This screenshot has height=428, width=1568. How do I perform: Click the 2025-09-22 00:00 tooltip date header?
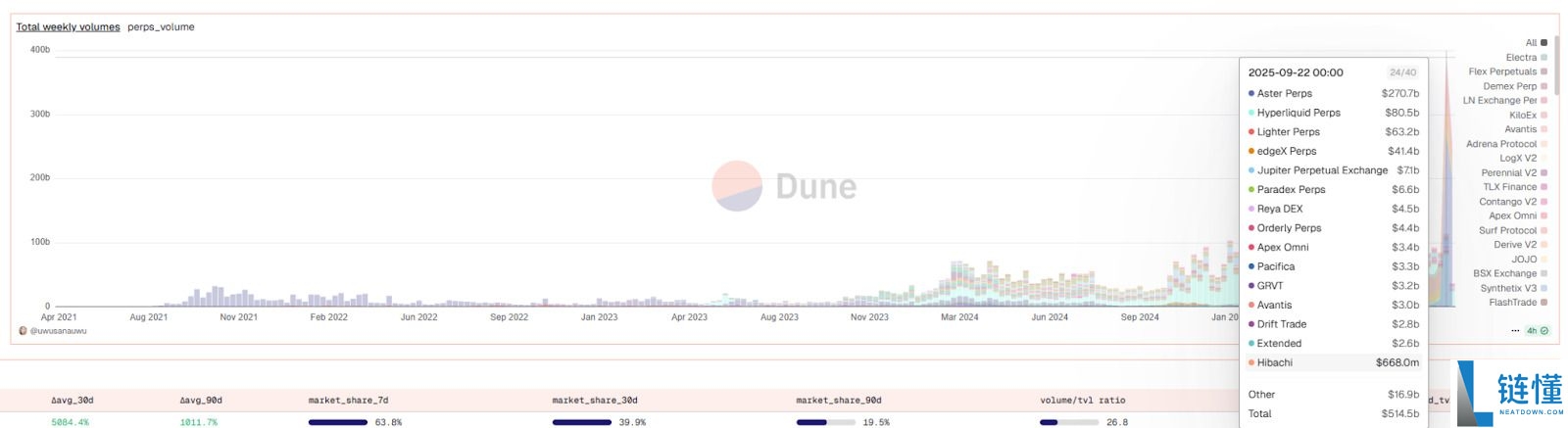pyautogui.click(x=1296, y=72)
